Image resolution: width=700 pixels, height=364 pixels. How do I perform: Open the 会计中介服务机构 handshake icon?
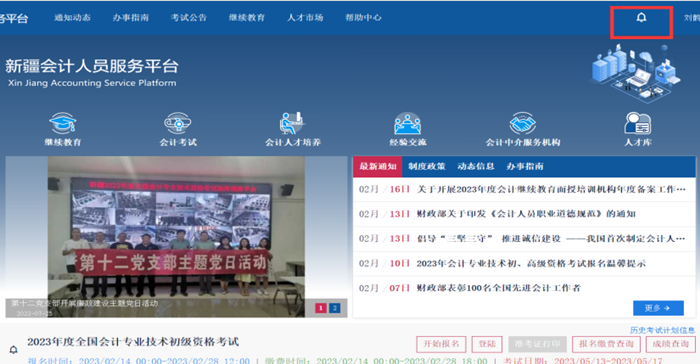click(x=523, y=123)
